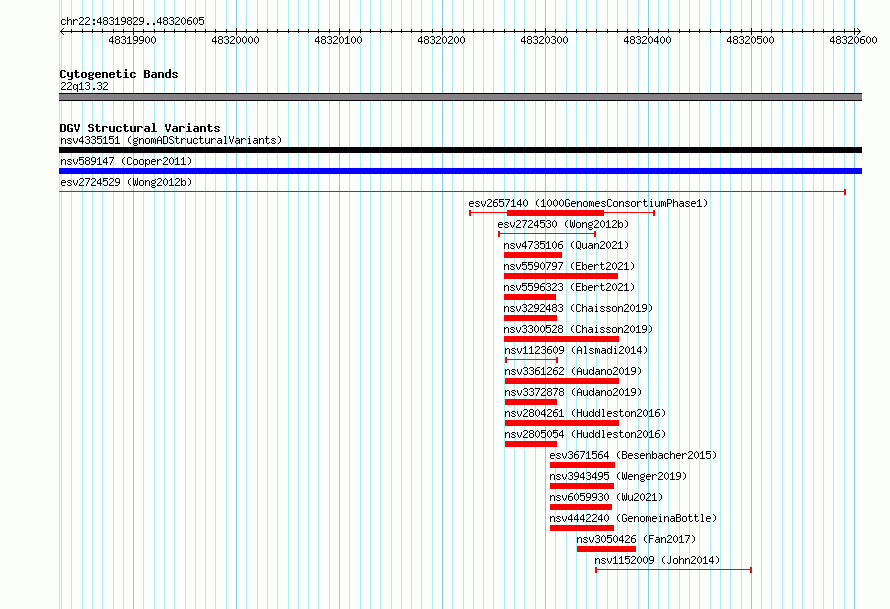The width and height of the screenshot is (890, 609).
Task: Click the DGV Structural Variants track title
Action: click(140, 128)
